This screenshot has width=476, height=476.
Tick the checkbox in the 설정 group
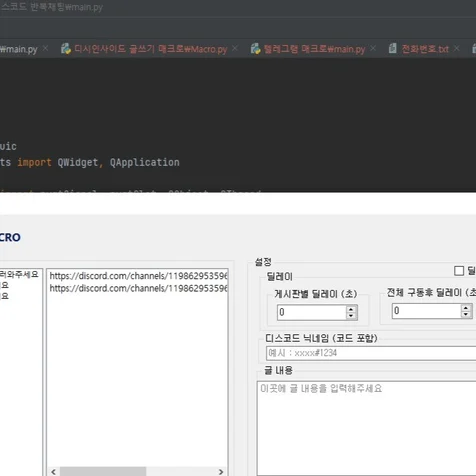pos(459,271)
